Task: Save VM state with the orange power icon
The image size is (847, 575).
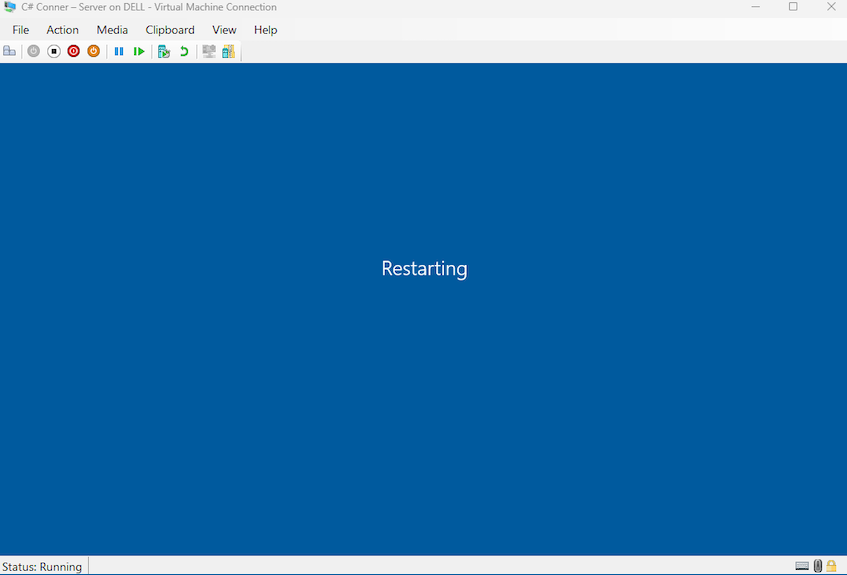Action: [93, 51]
